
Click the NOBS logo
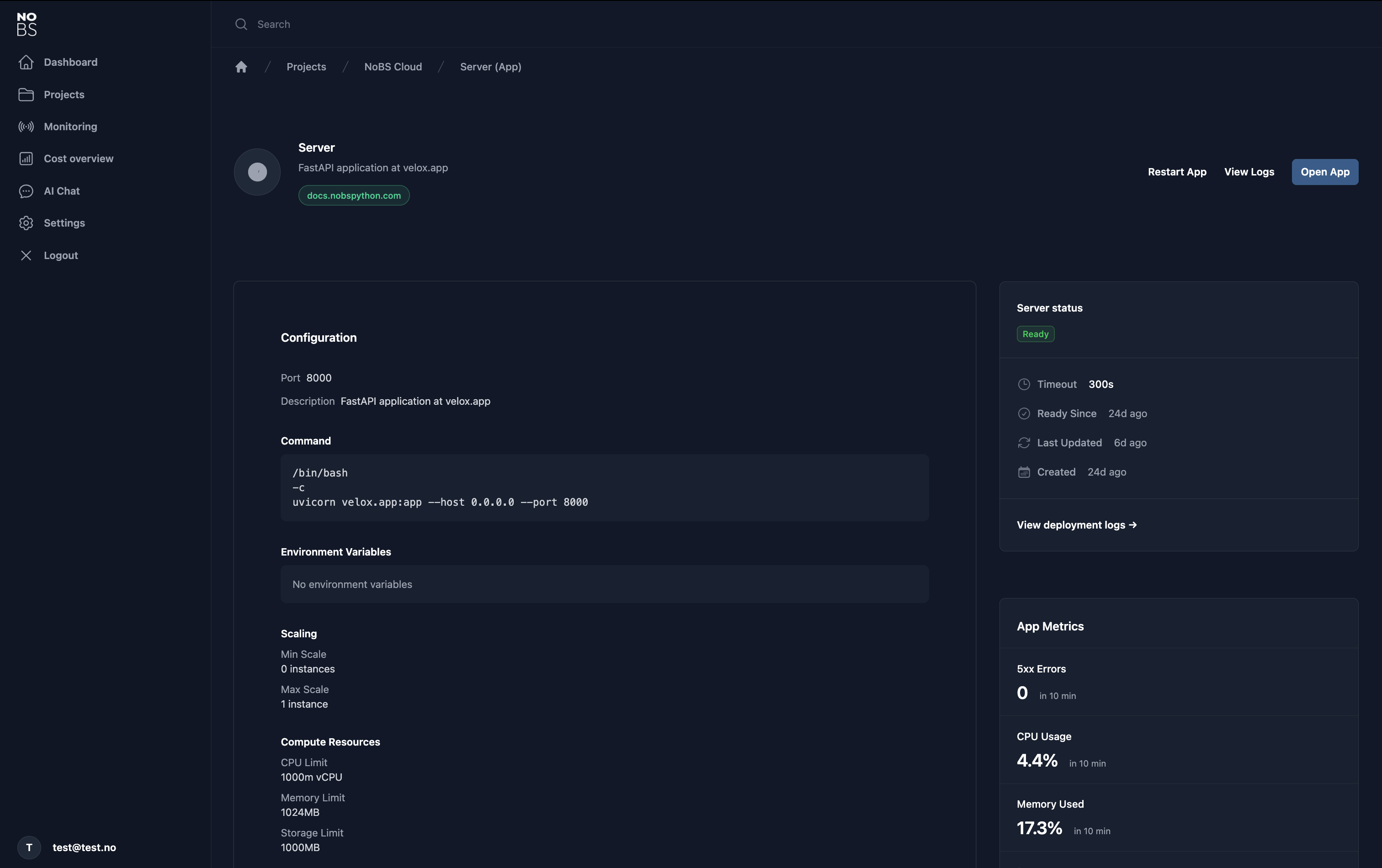(27, 25)
